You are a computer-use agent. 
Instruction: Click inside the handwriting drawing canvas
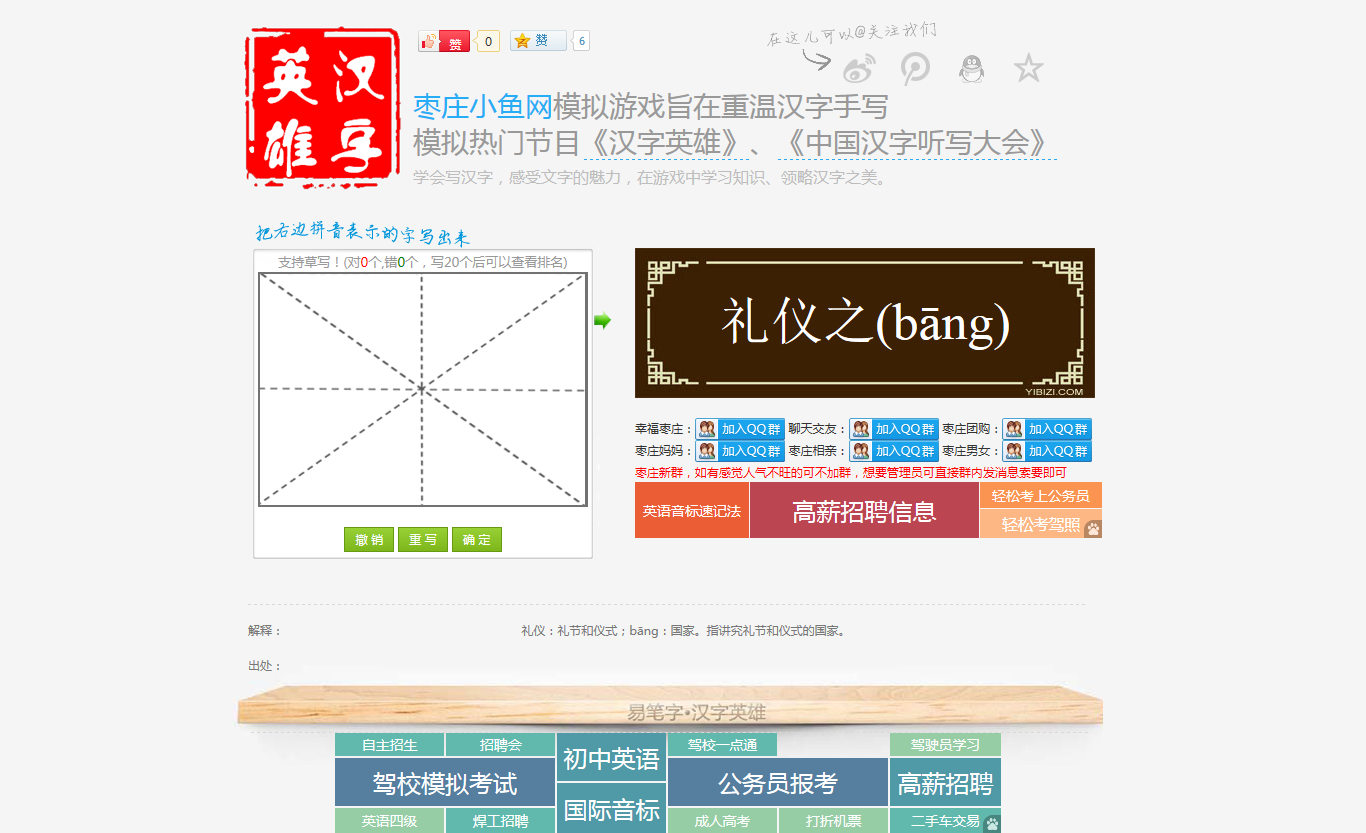click(423, 390)
